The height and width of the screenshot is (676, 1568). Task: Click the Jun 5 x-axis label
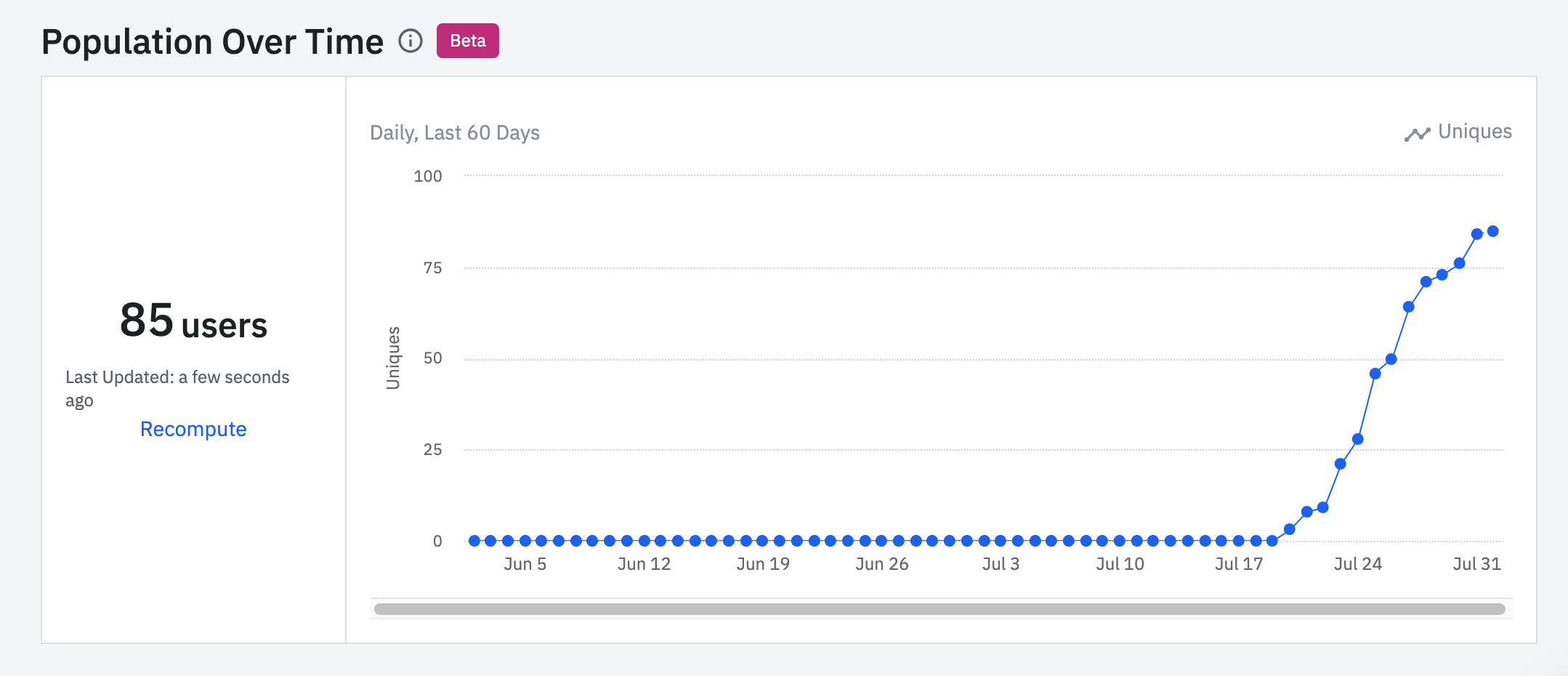point(525,564)
